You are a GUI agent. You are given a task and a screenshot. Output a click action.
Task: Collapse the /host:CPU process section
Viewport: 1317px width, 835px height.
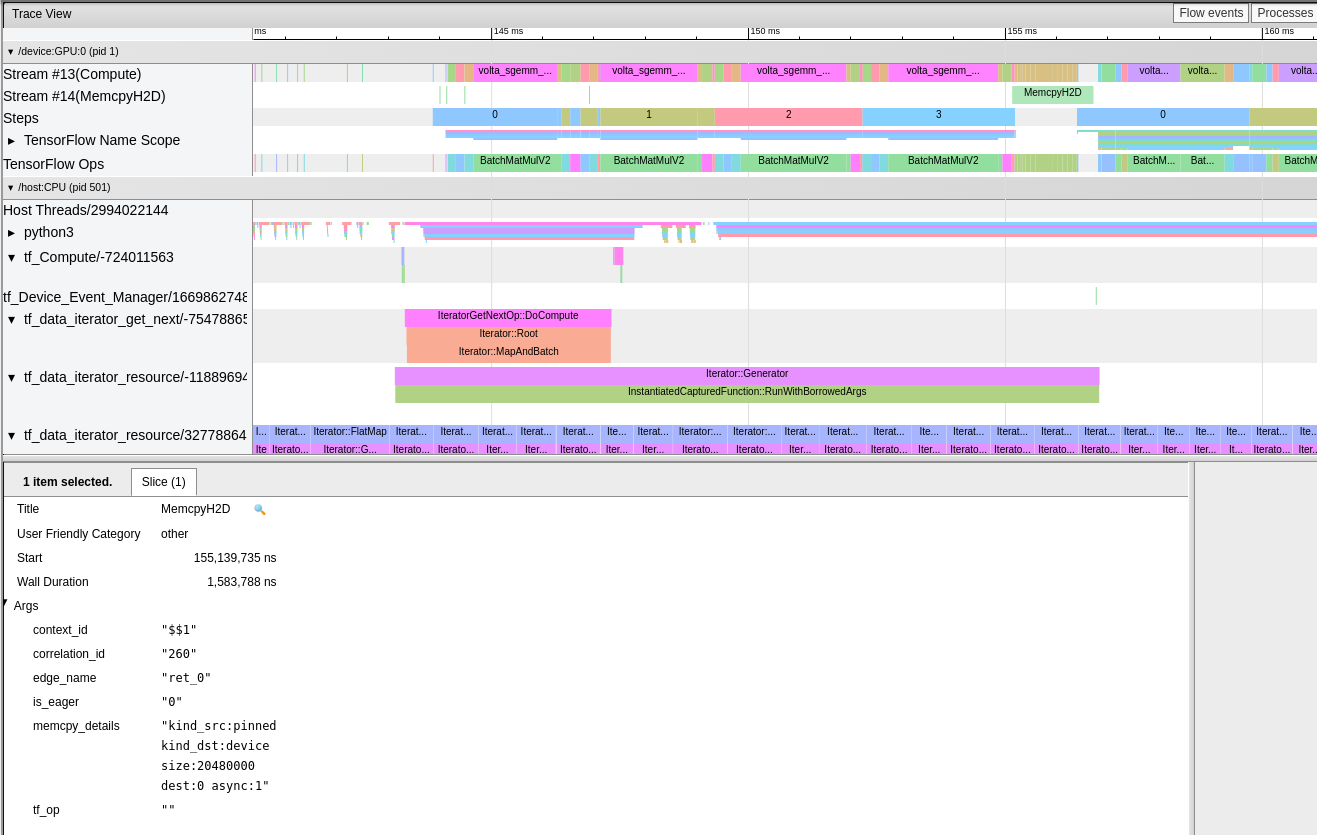point(10,187)
